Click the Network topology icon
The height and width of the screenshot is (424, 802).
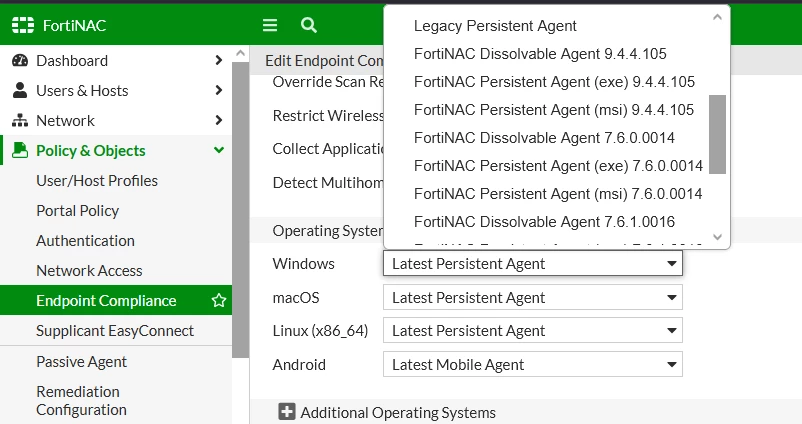click(x=20, y=120)
